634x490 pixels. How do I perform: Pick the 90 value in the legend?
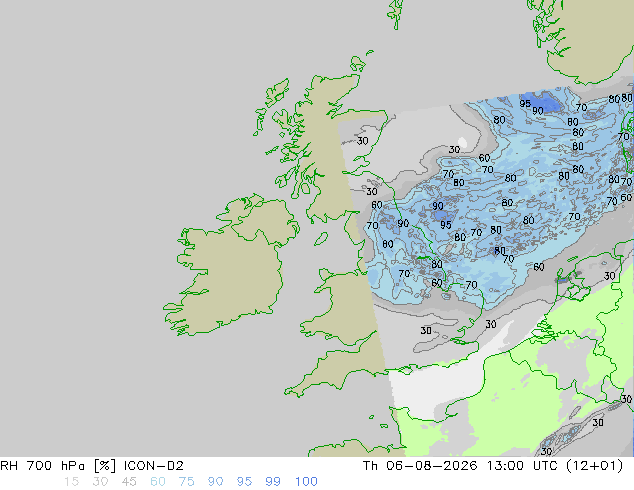(216, 482)
